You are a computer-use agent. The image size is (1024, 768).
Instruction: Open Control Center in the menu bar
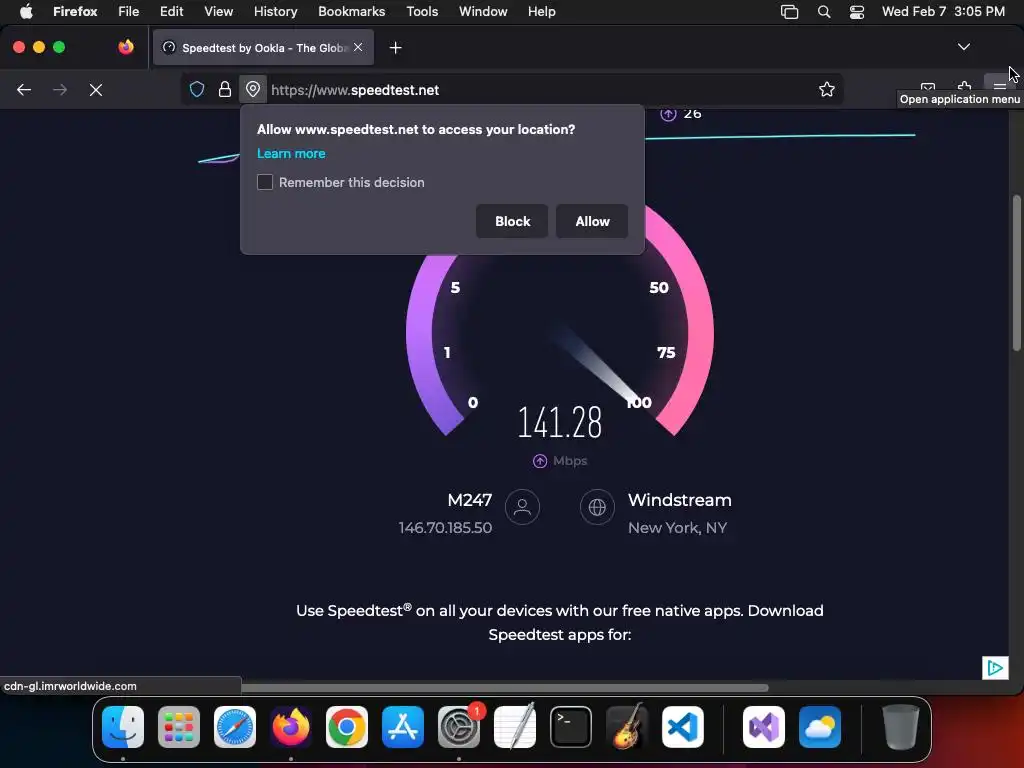click(x=857, y=12)
